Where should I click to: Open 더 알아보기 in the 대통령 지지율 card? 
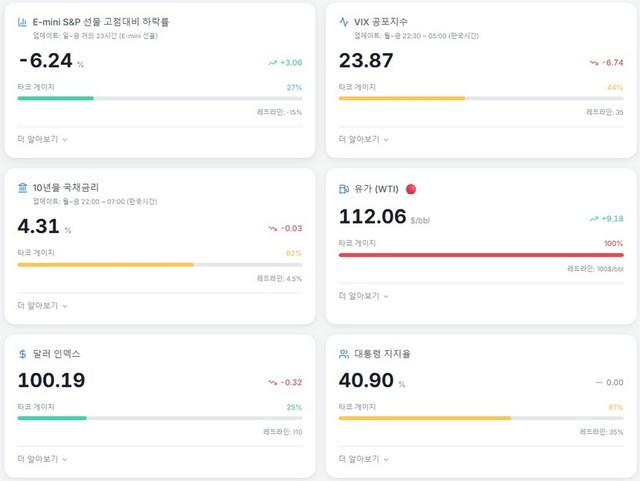point(364,459)
